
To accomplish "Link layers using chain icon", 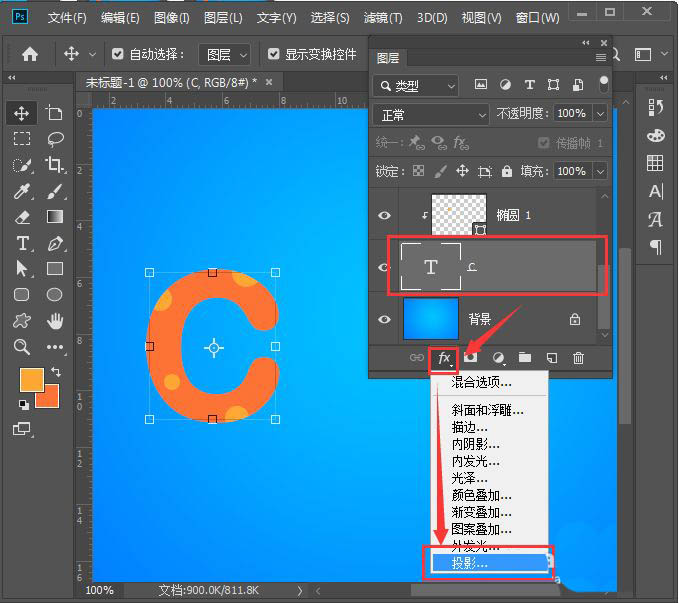I will click(x=417, y=358).
